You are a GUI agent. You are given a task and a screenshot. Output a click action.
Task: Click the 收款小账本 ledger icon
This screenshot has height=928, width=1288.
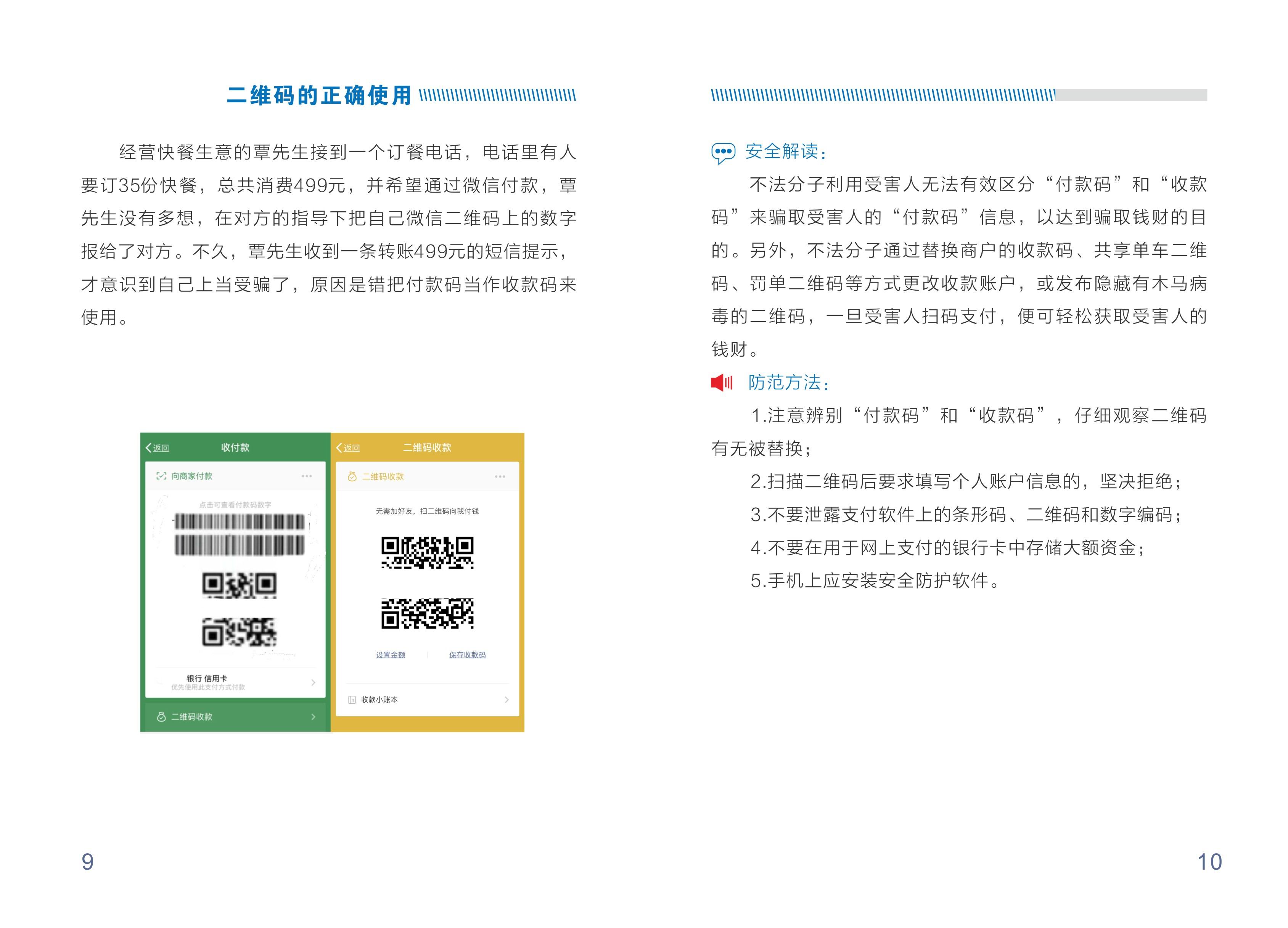[x=352, y=700]
